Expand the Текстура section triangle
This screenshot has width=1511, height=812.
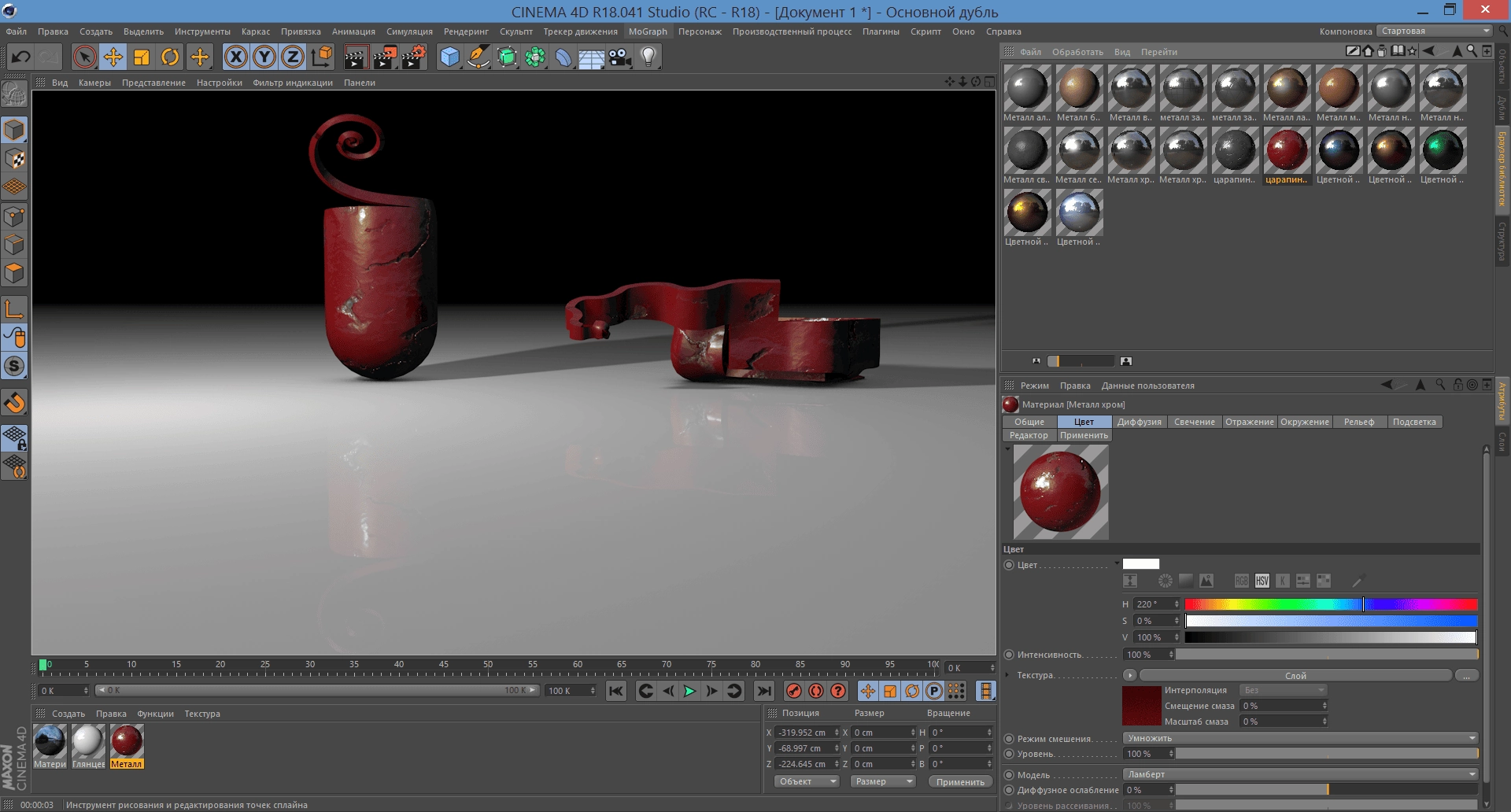[x=1007, y=674]
